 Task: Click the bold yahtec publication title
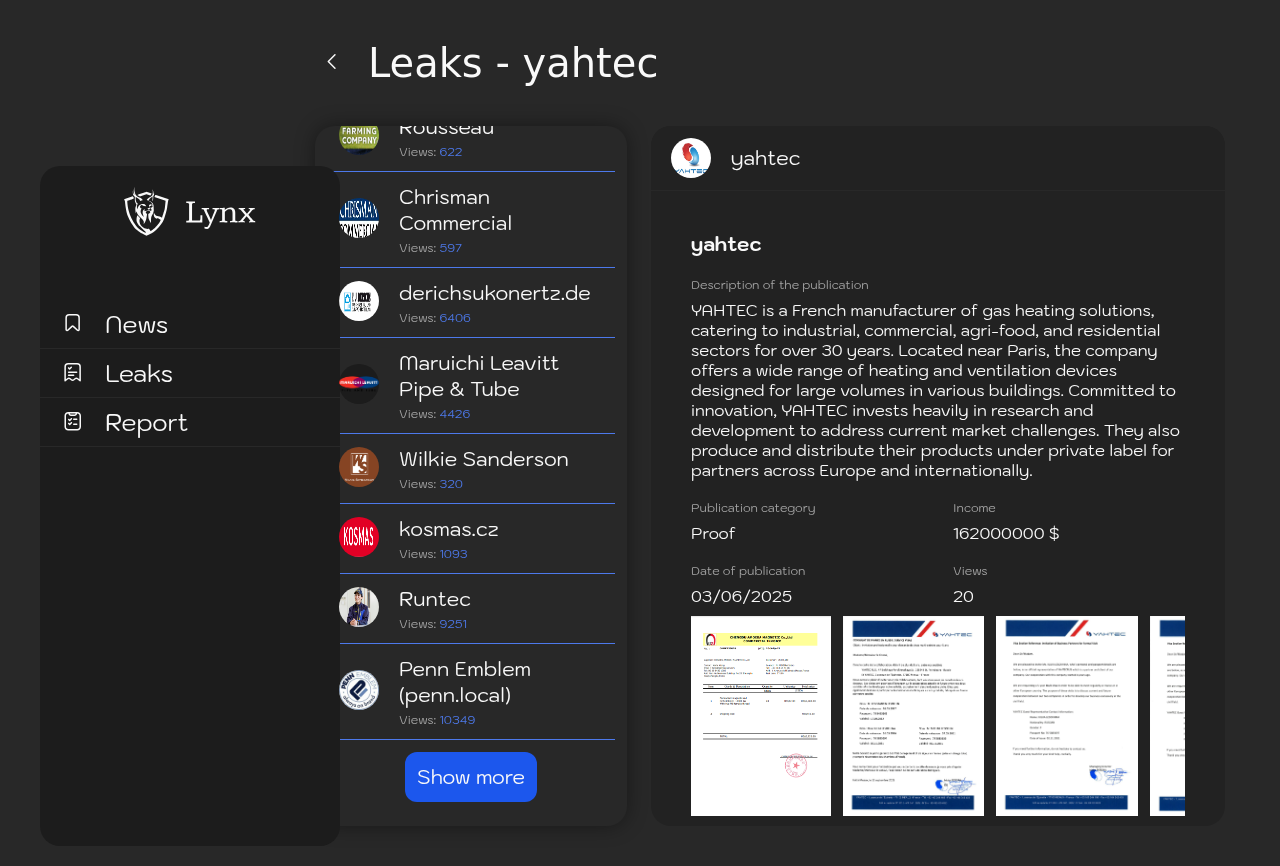click(x=726, y=244)
